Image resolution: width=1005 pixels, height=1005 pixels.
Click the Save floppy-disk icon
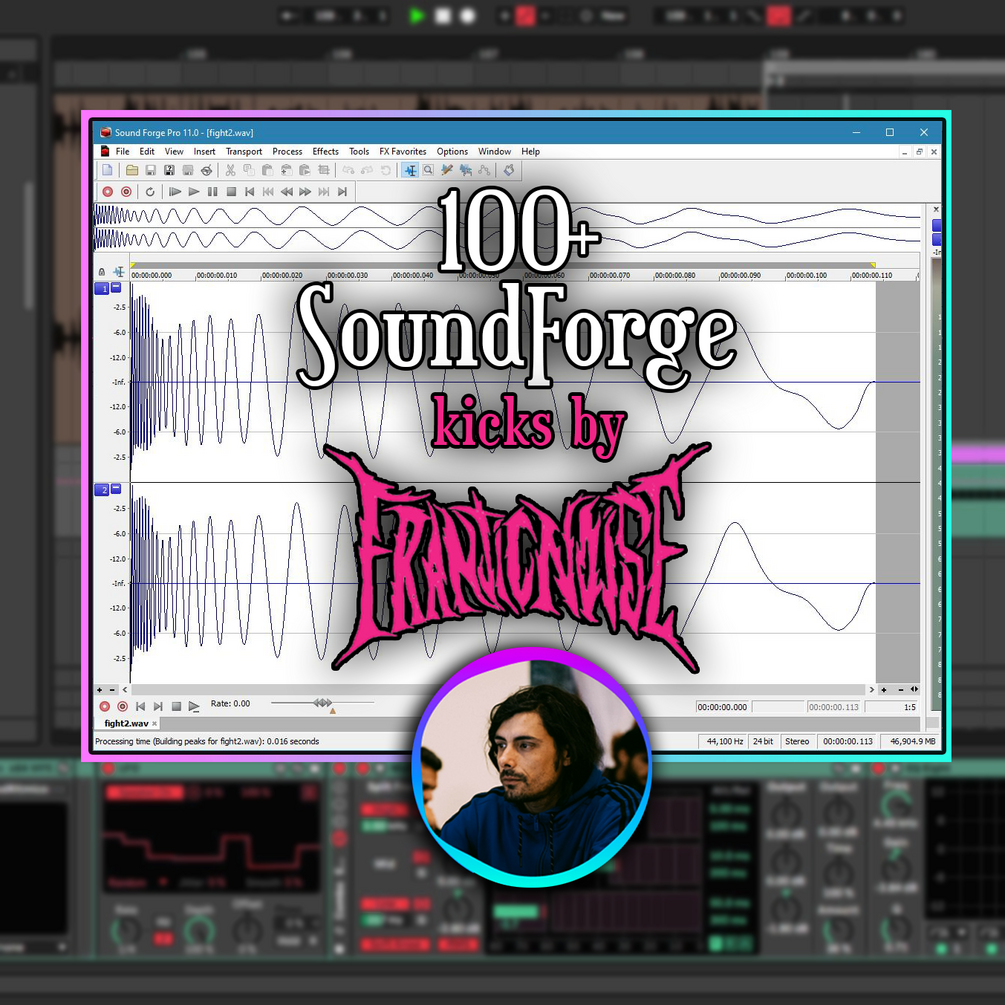[x=151, y=170]
